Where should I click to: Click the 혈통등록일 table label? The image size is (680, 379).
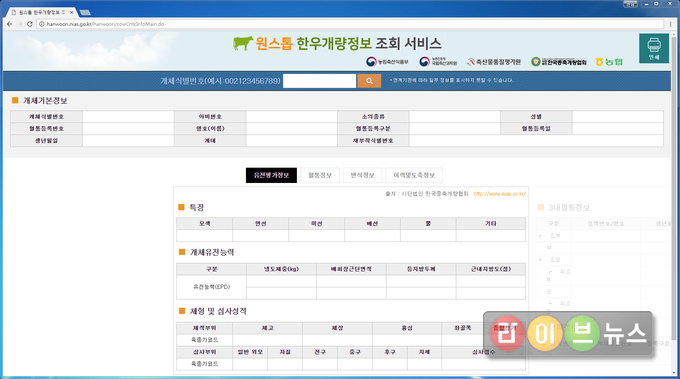point(536,129)
